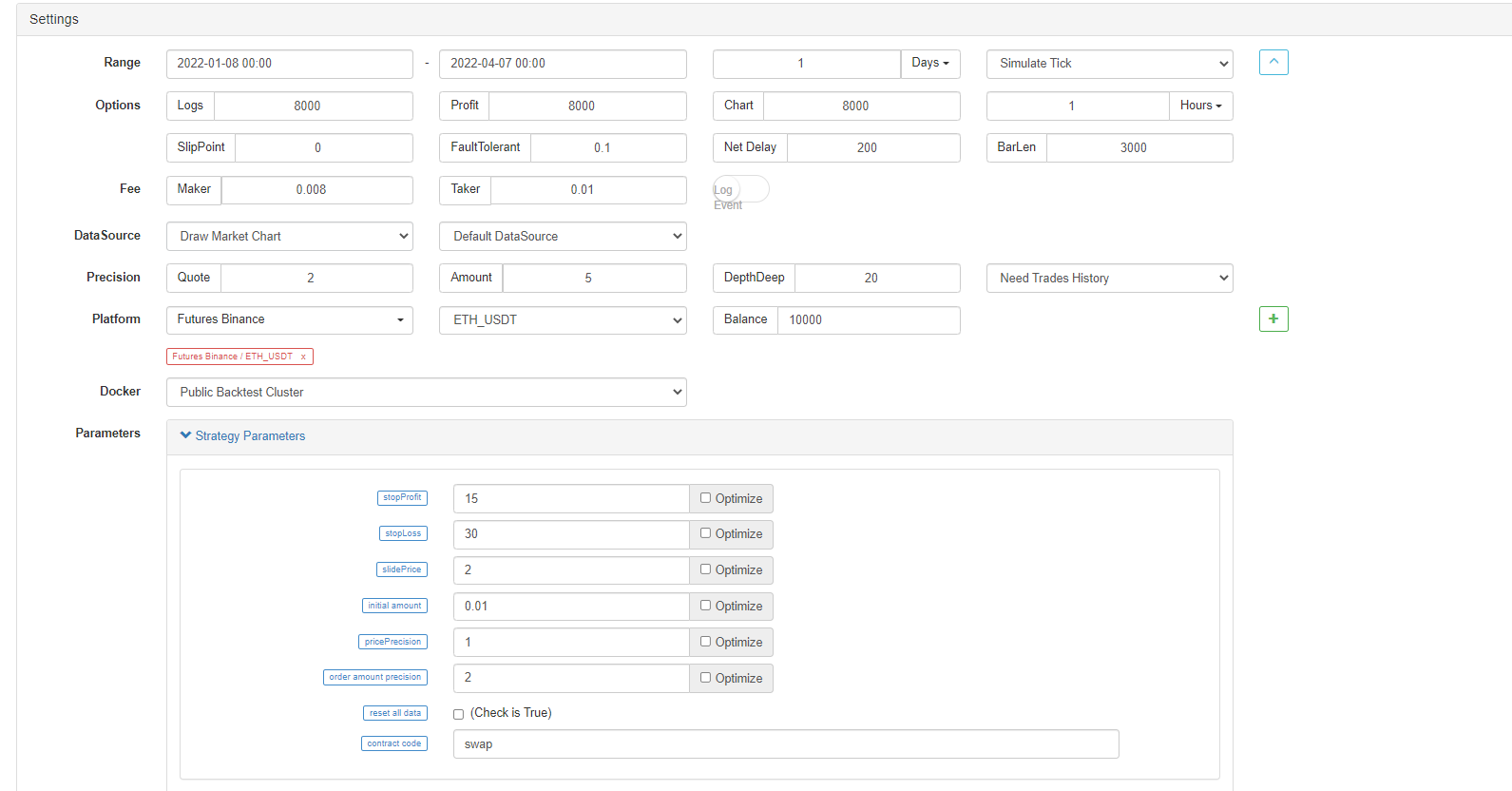1512x791 pixels.
Task: Open the Hours unit dropdown
Action: (x=1201, y=106)
